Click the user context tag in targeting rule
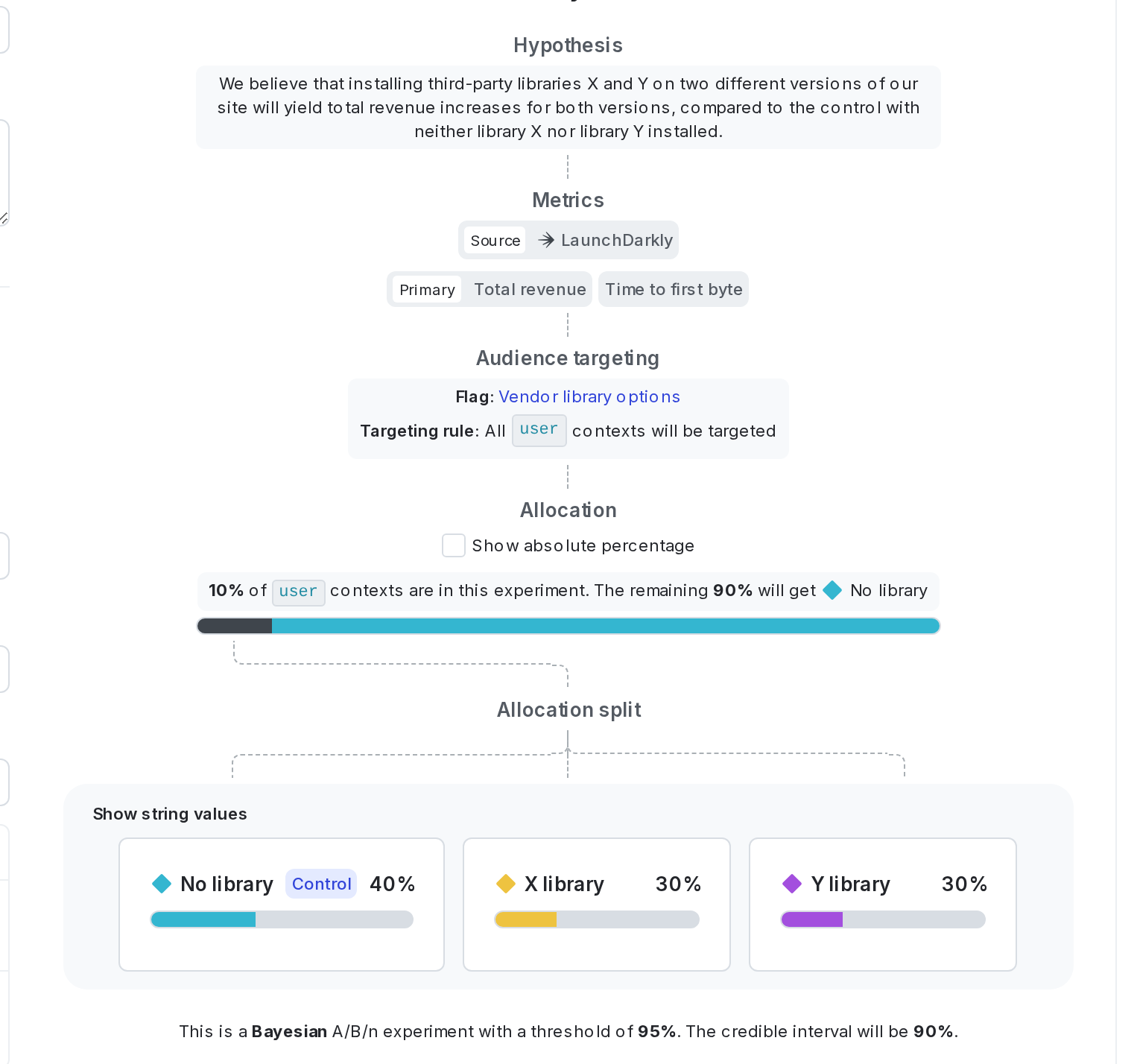 click(539, 430)
